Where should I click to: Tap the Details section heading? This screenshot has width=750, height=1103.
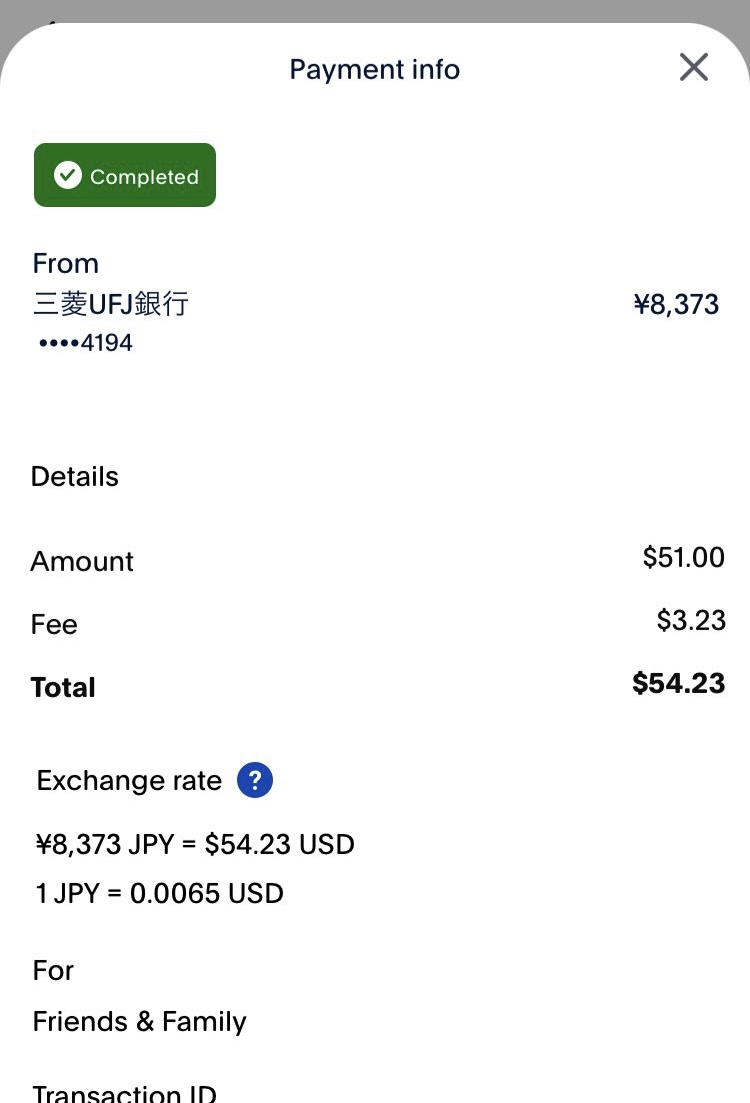[x=75, y=476]
